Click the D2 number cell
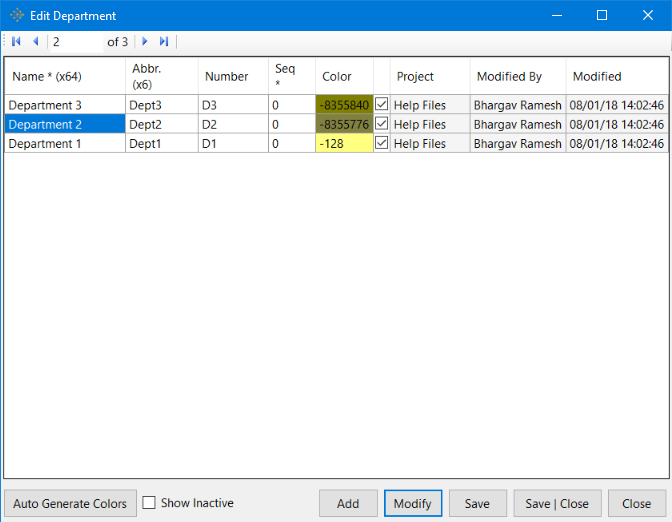This screenshot has height=522, width=672. tap(233, 124)
